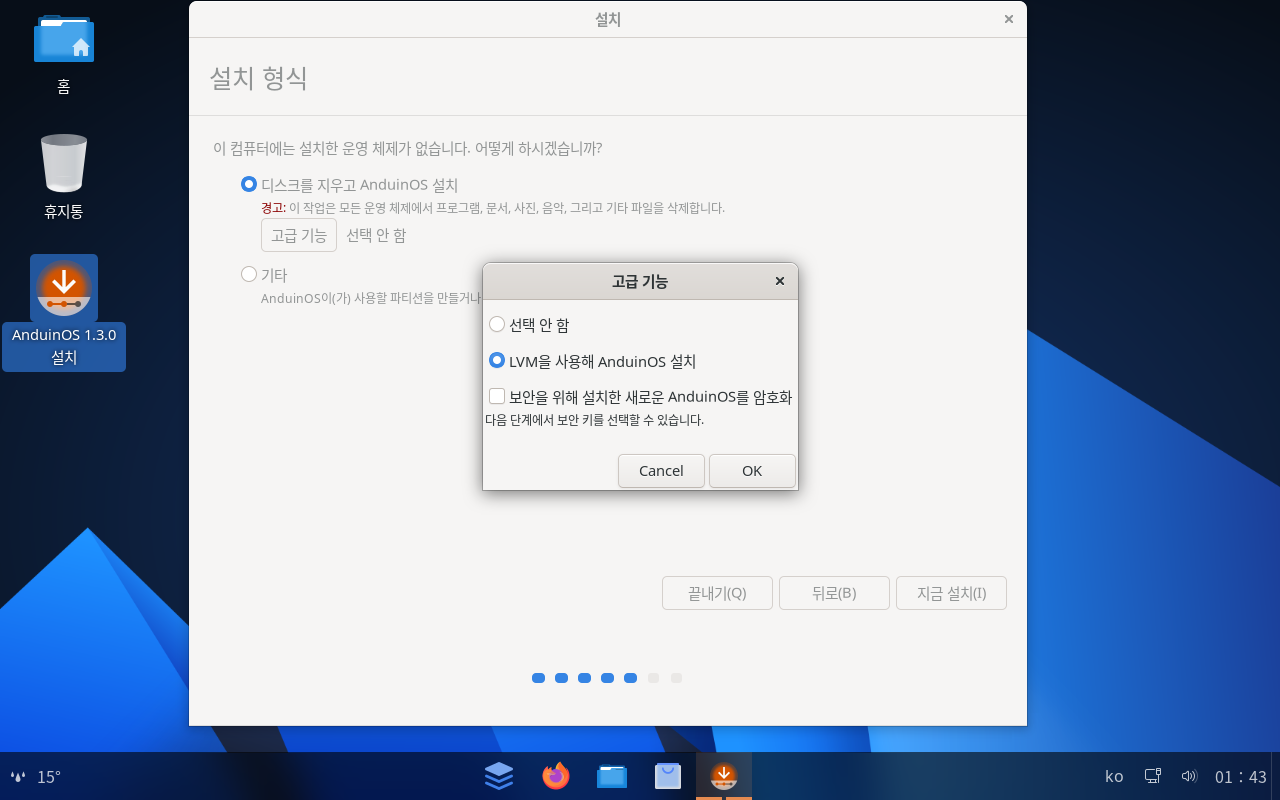Click the '지금 설치(I)' install now button
The image size is (1280, 800).
tap(951, 593)
